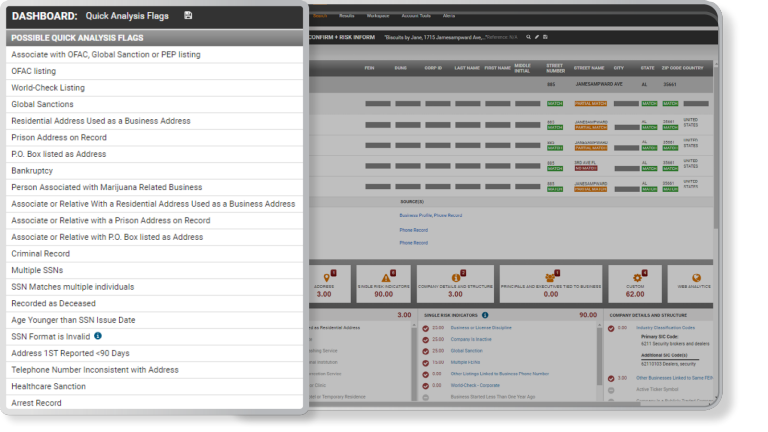
Task: Open the Custom gear score tile
Action: coord(636,282)
